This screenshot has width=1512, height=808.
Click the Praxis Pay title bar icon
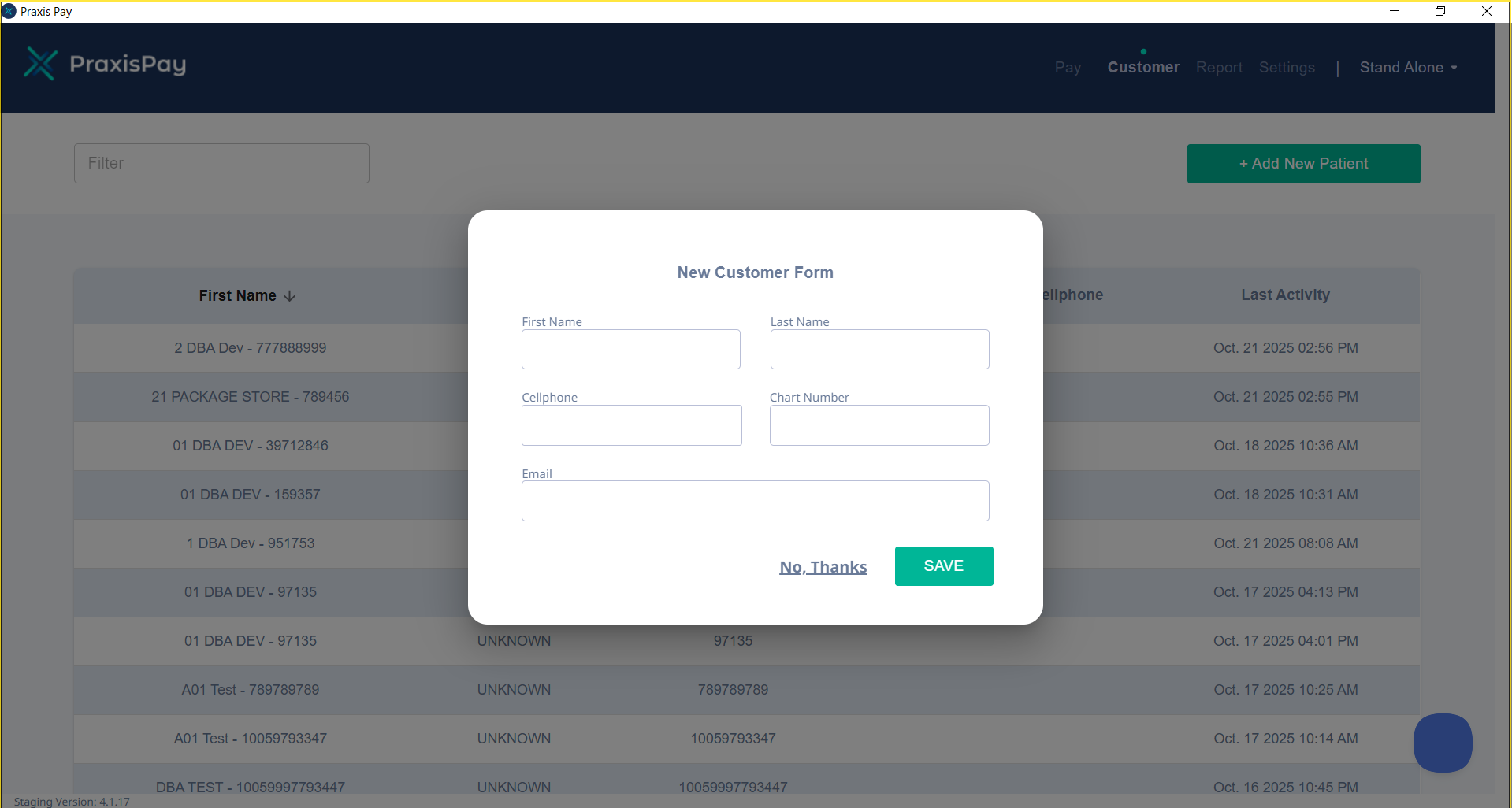[x=9, y=11]
